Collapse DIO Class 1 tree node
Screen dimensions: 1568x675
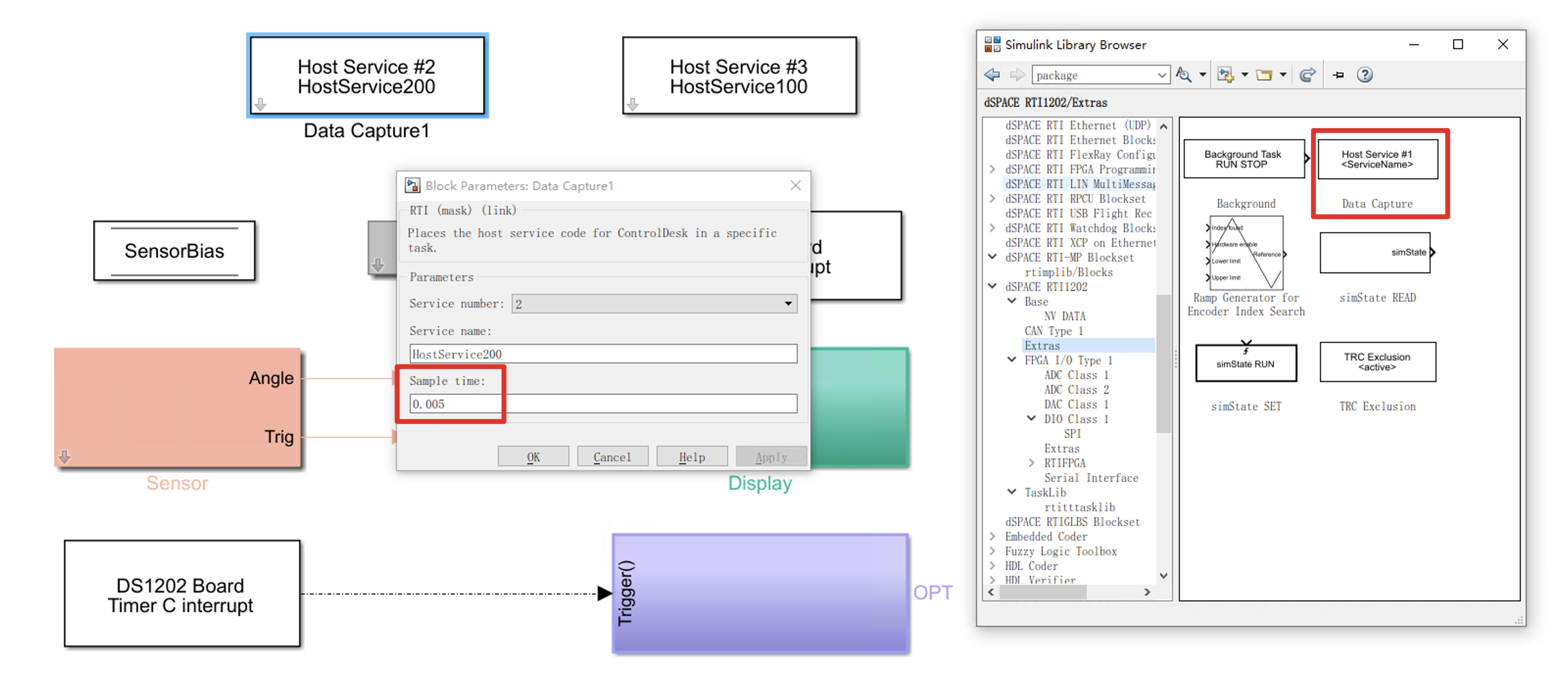click(1032, 418)
